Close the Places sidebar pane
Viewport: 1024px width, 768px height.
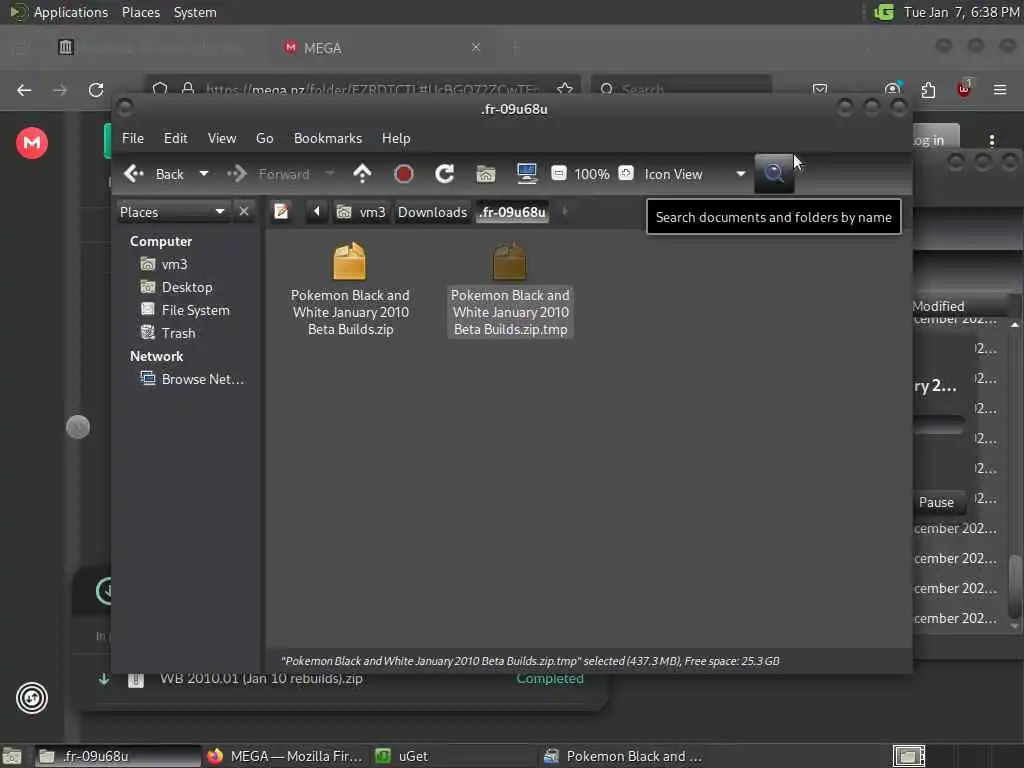[x=244, y=212]
